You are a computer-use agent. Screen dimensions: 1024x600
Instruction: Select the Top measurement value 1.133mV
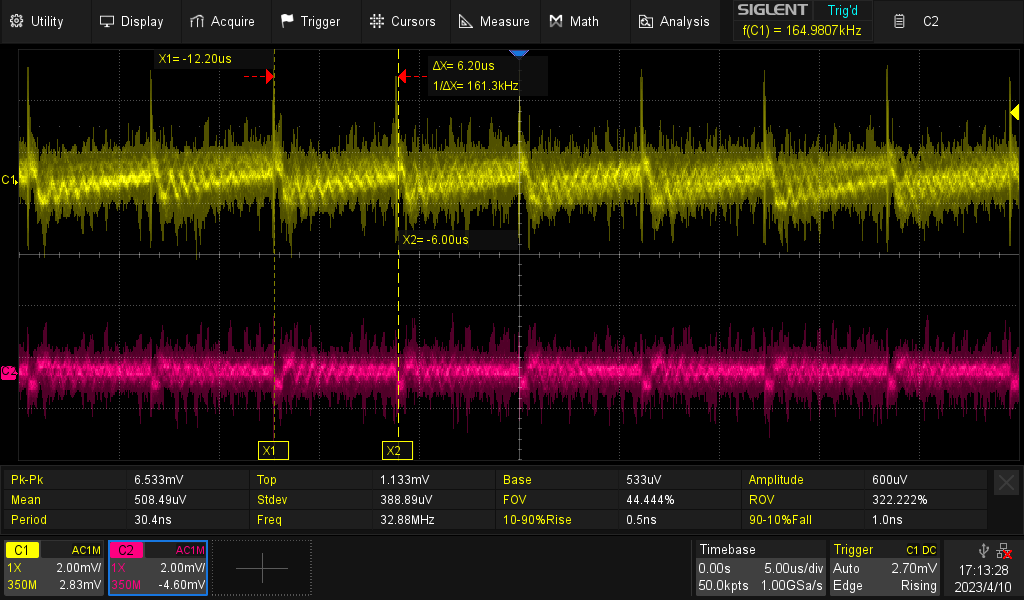coord(404,480)
